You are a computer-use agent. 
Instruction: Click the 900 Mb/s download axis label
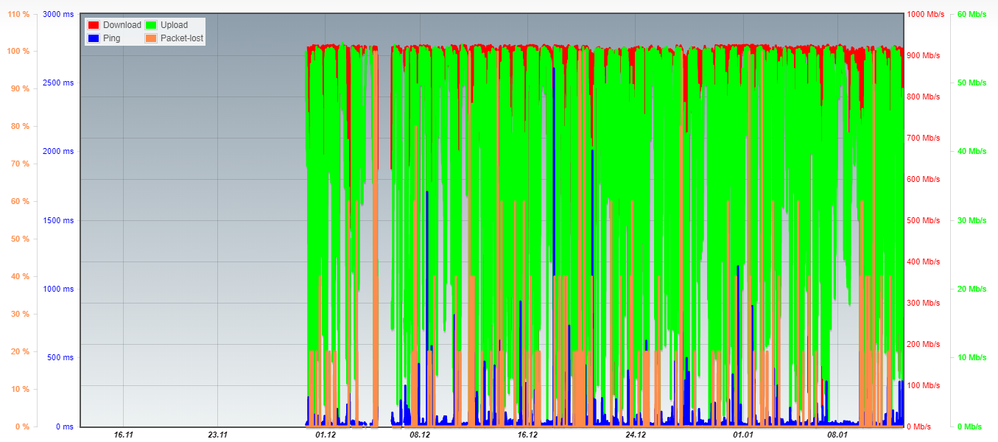[x=924, y=55]
